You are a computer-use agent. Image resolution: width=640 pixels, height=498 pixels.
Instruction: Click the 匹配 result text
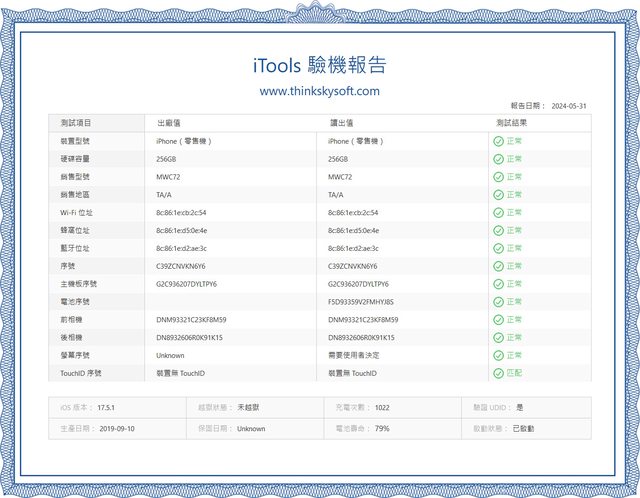pos(514,373)
